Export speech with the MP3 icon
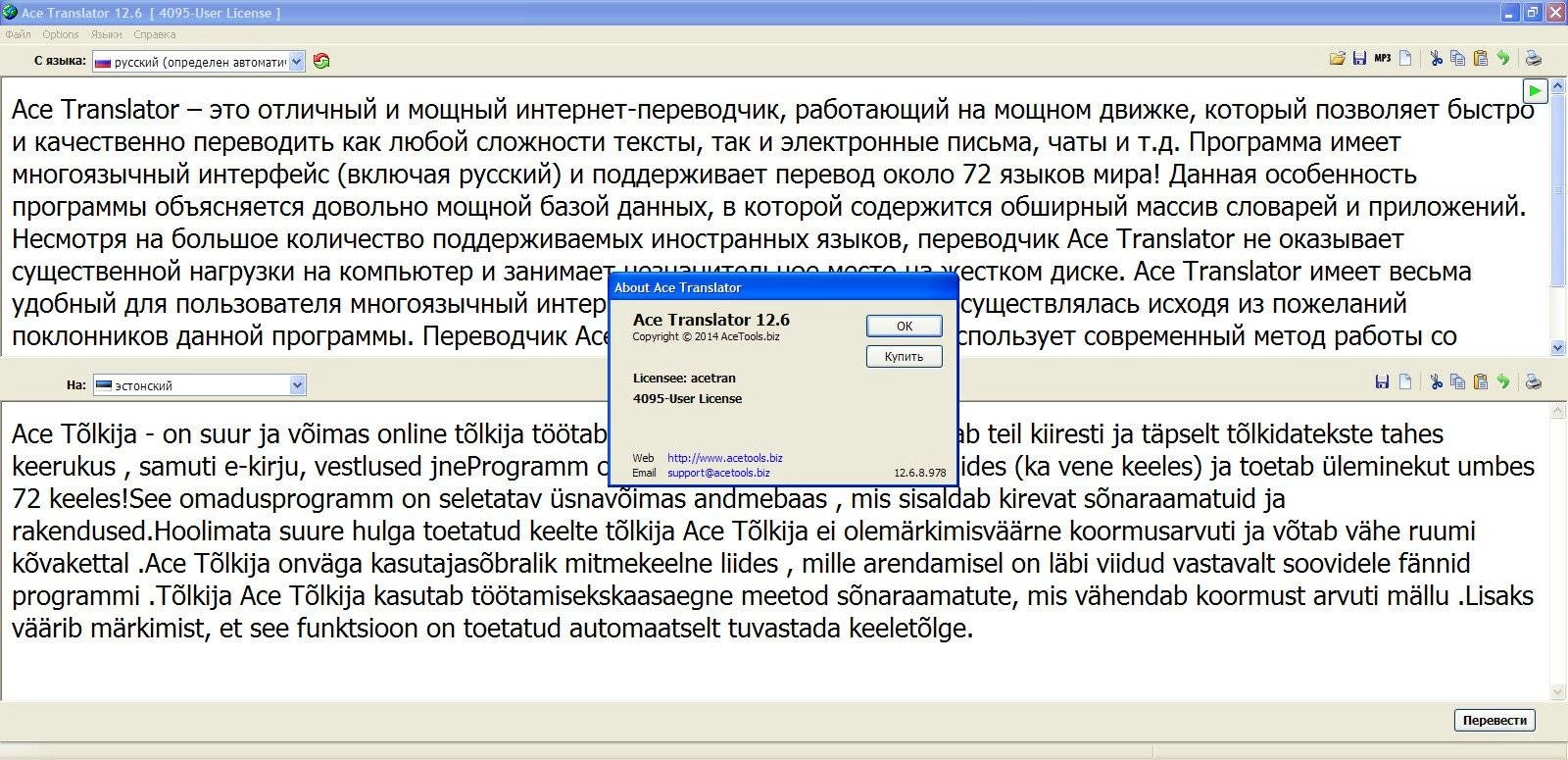The image size is (1568, 760). (x=1382, y=59)
